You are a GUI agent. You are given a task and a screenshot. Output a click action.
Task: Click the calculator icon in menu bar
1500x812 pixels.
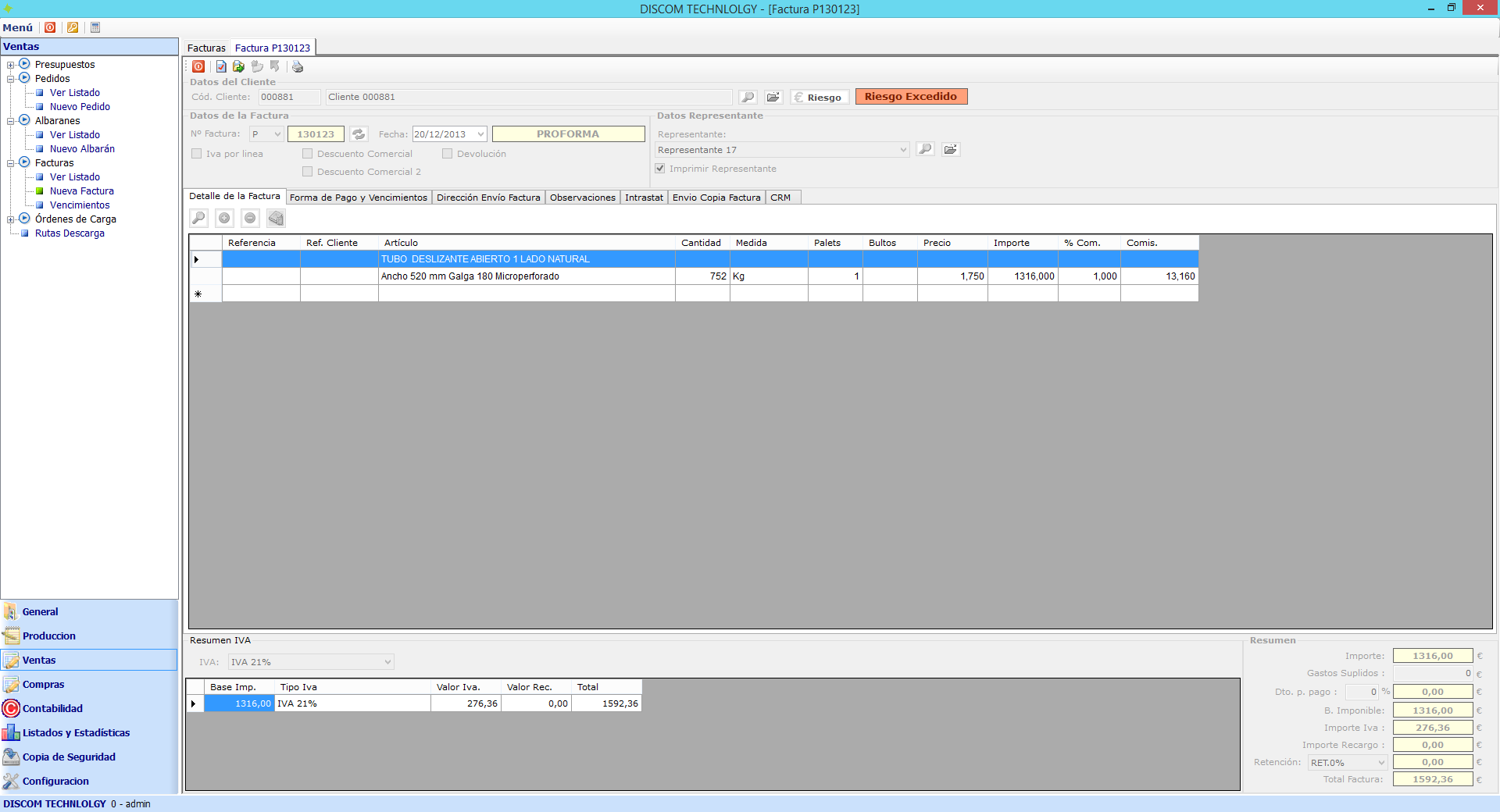tap(95, 27)
